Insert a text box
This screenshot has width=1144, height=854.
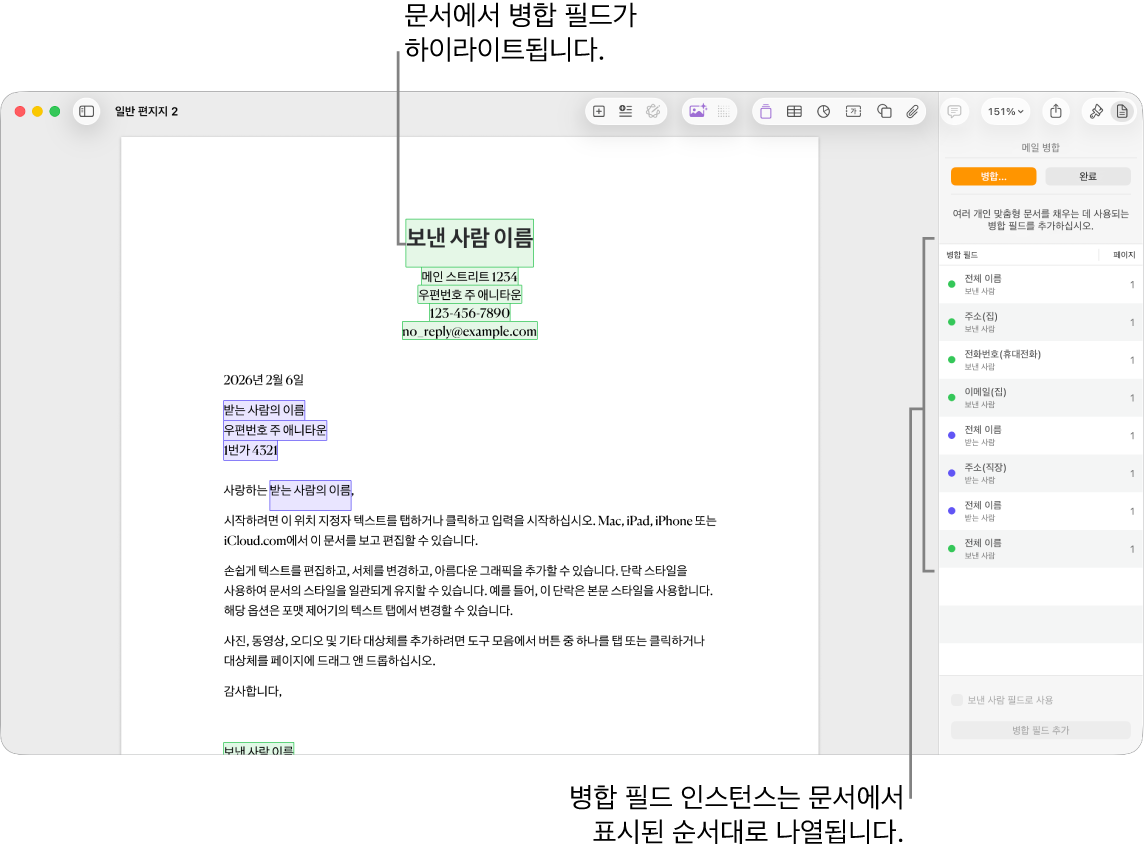pos(853,112)
